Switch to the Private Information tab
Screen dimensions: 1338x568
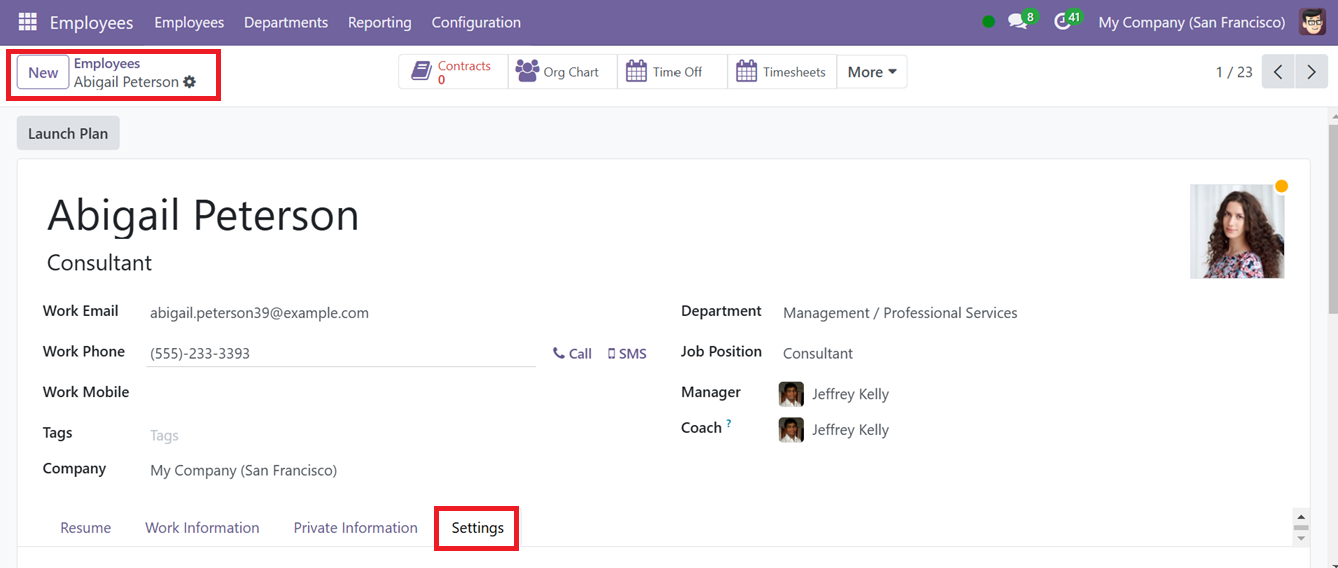356,528
